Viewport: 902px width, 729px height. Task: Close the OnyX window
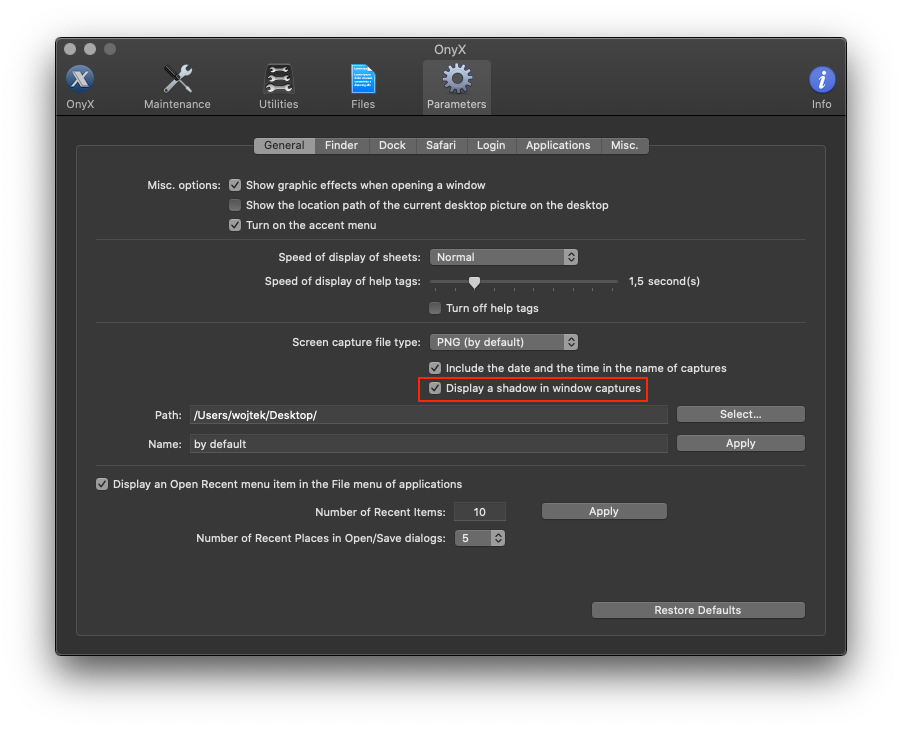(x=70, y=49)
